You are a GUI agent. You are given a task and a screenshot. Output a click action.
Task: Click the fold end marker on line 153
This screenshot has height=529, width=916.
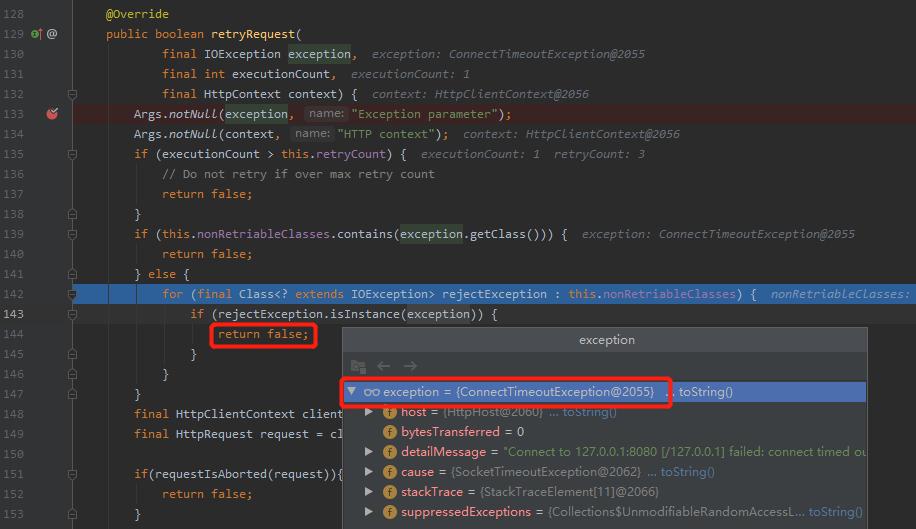click(72, 514)
